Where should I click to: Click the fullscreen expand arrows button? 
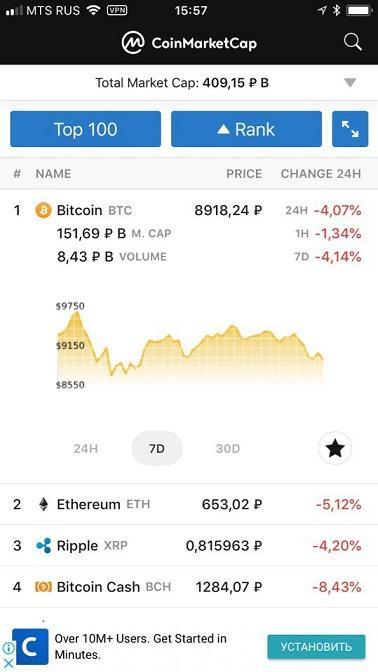click(350, 129)
